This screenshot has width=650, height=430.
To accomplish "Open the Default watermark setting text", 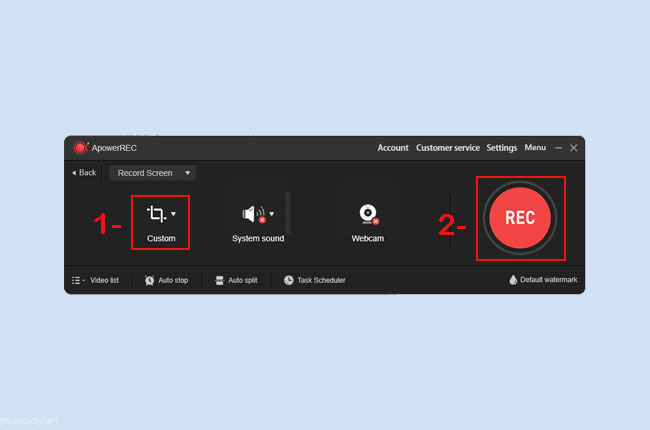I will pos(548,280).
